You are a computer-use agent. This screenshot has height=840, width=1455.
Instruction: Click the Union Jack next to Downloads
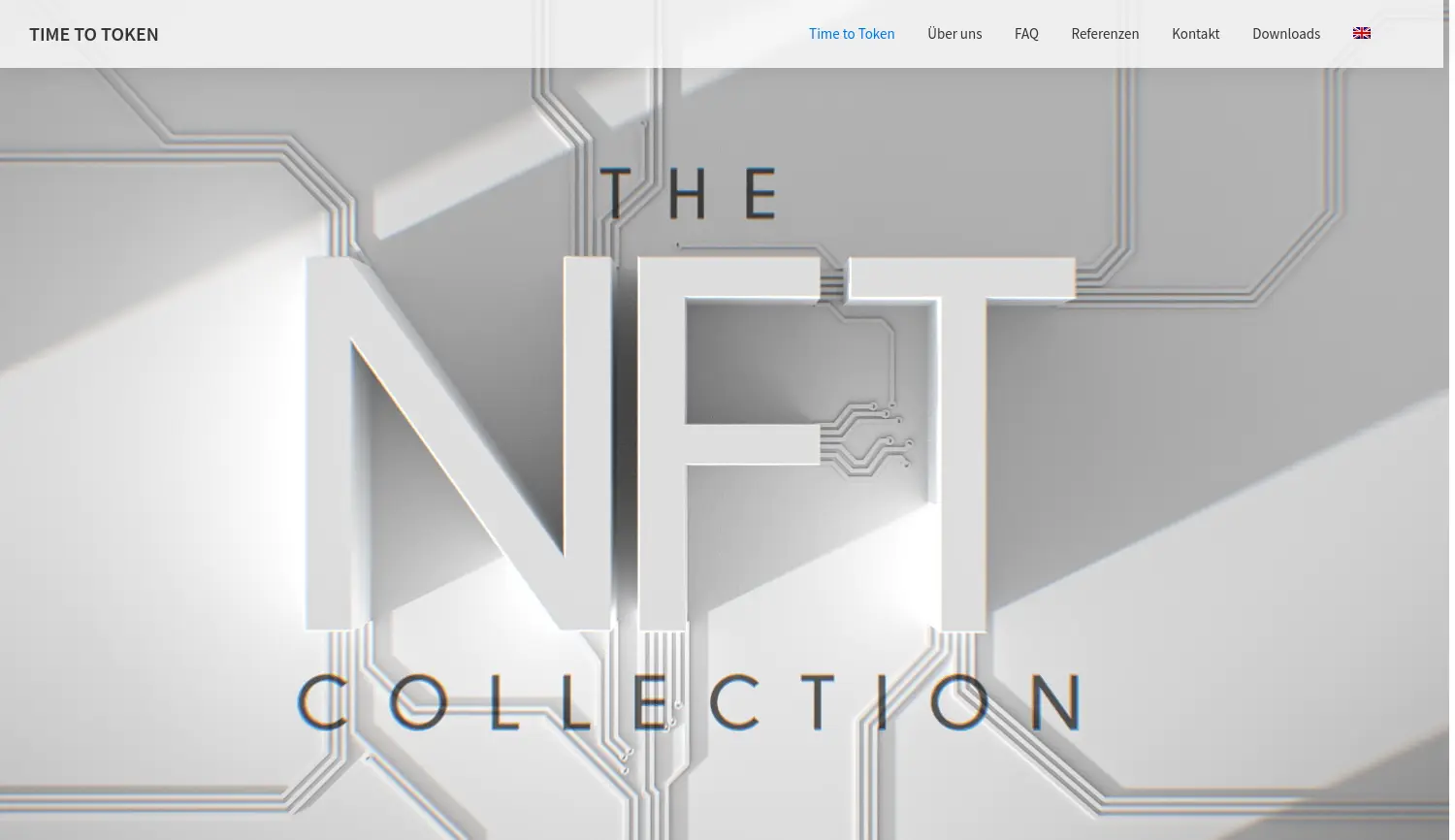click(x=1362, y=33)
